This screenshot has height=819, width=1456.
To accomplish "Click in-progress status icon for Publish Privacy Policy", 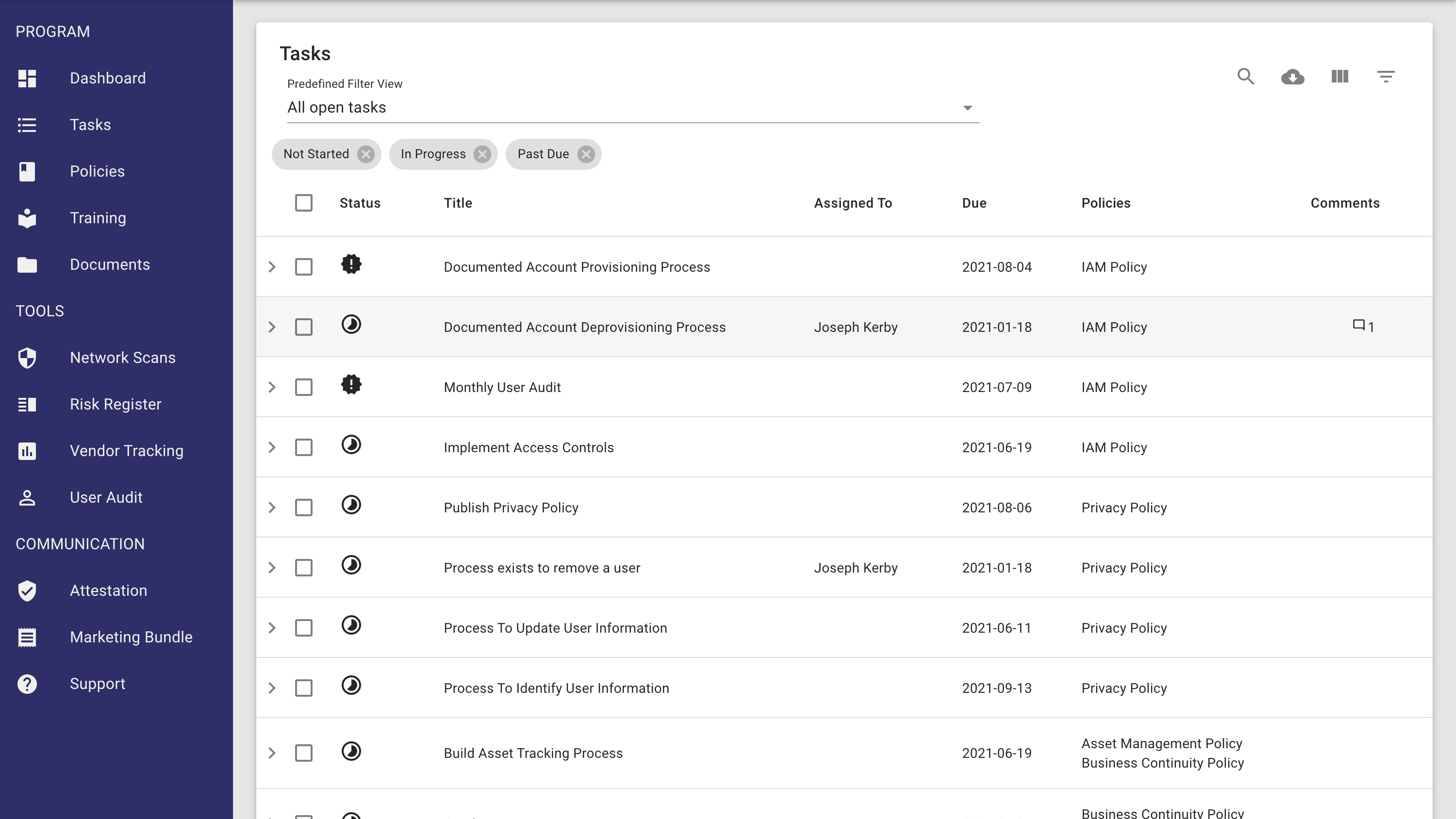I will (351, 505).
